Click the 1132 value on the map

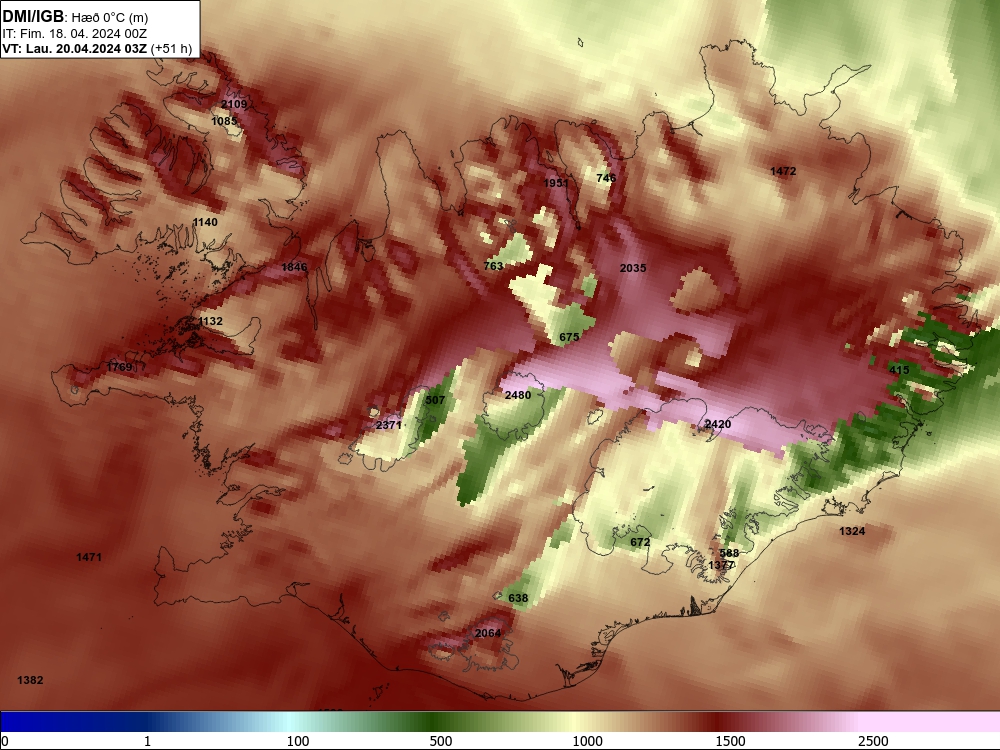point(210,321)
